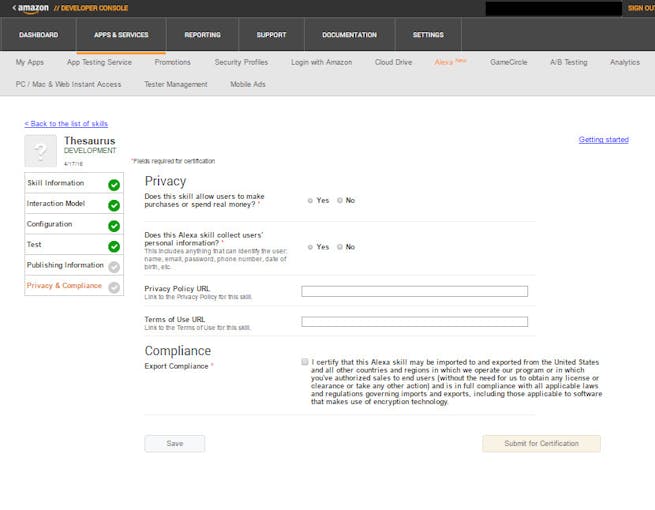Click the Thesaurus skill placeholder icon
Screen dimensions: 655x510
(41, 151)
